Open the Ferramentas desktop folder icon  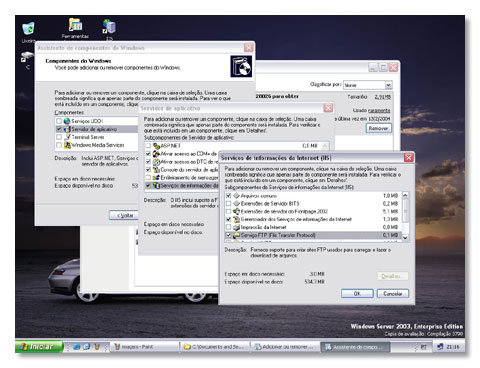pos(75,25)
